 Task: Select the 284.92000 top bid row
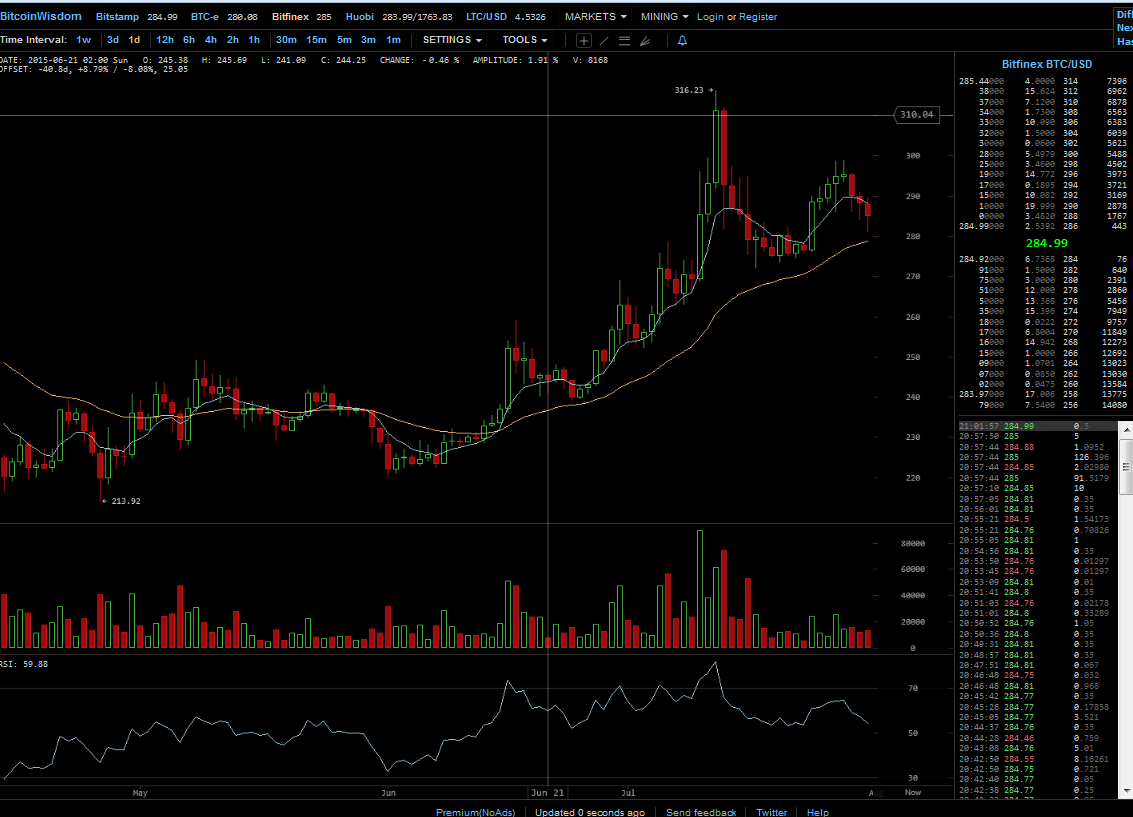(1043, 259)
